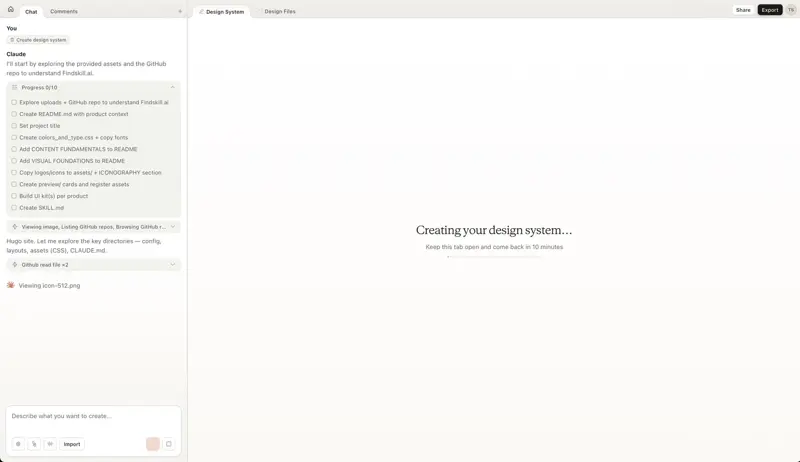Click the Hugo site explanation message text
Screen dimensions: 800x462
pos(84,245)
